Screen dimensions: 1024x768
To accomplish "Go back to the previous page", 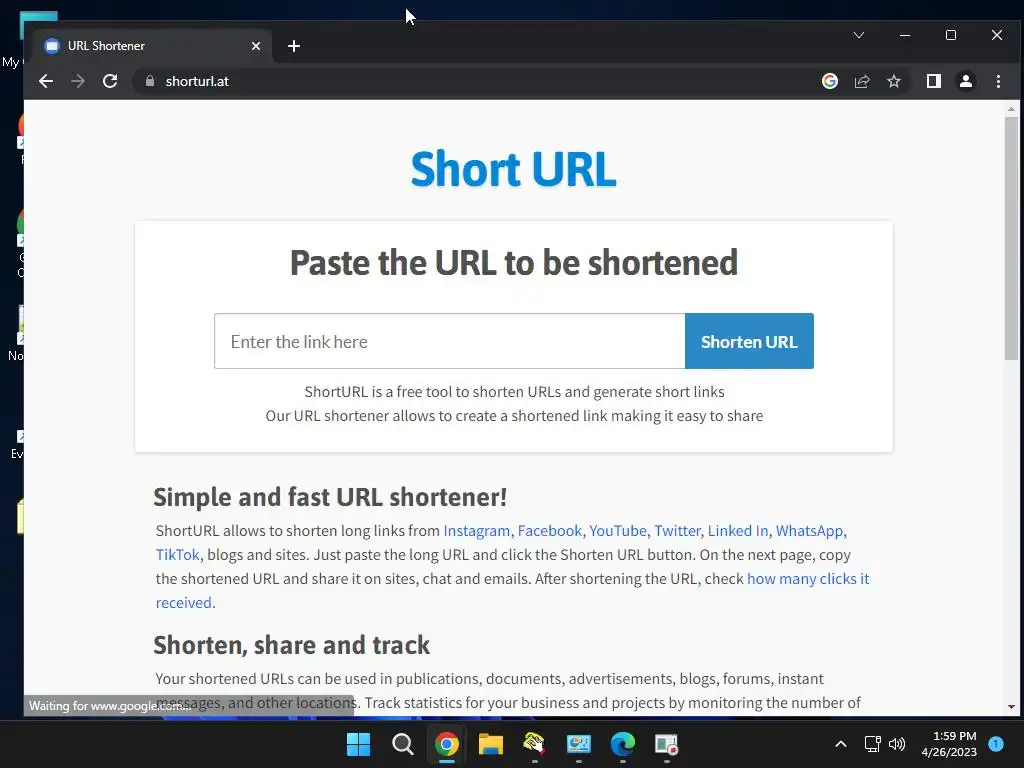I will point(46,81).
